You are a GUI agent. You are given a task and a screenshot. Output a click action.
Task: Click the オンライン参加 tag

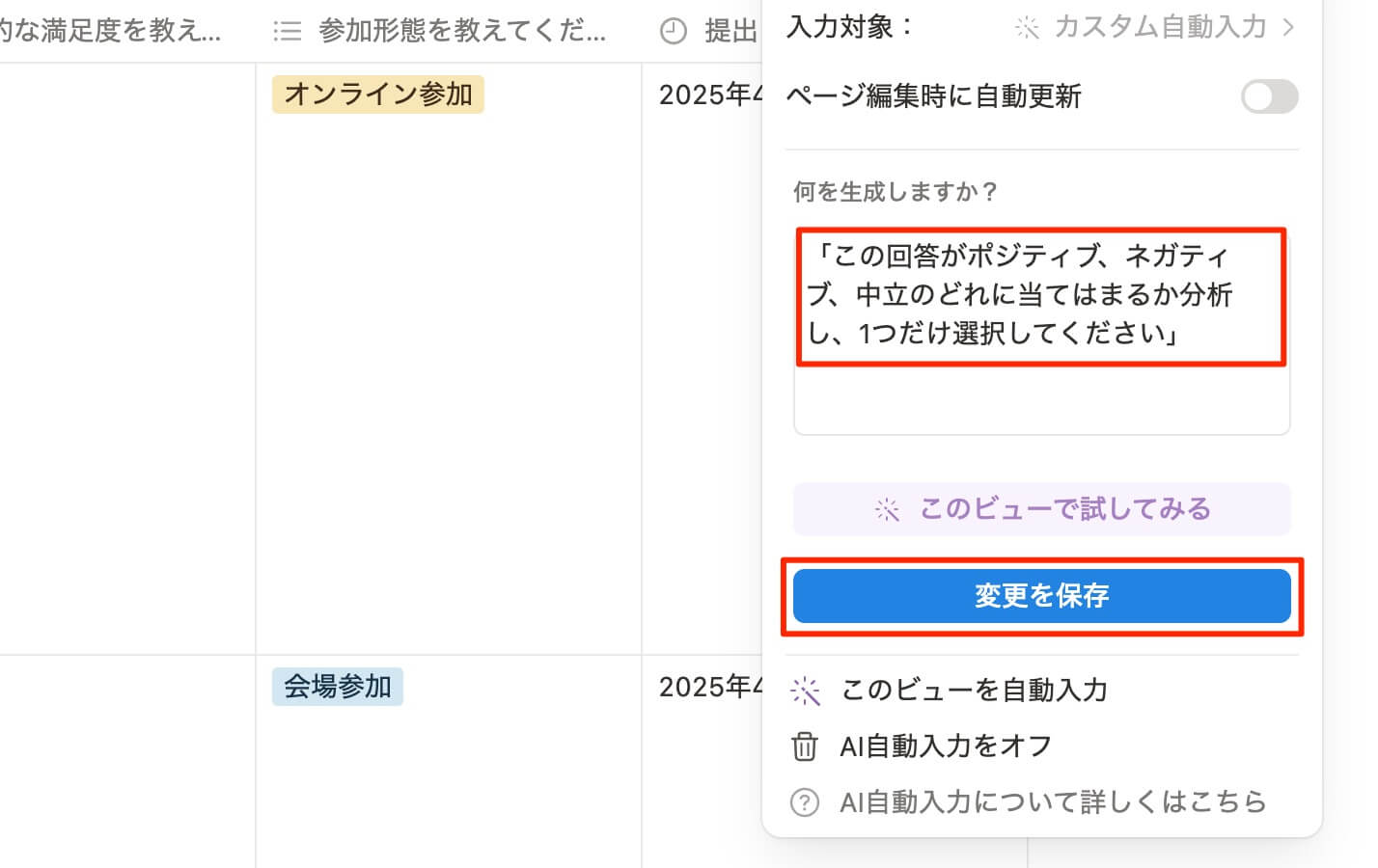click(x=378, y=95)
